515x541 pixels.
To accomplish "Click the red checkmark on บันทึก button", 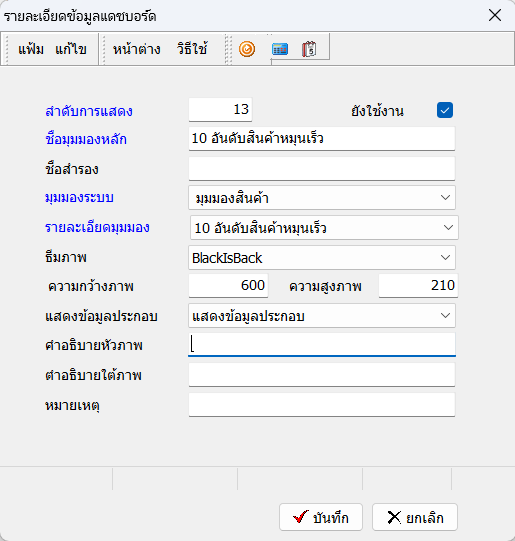I will pos(300,517).
